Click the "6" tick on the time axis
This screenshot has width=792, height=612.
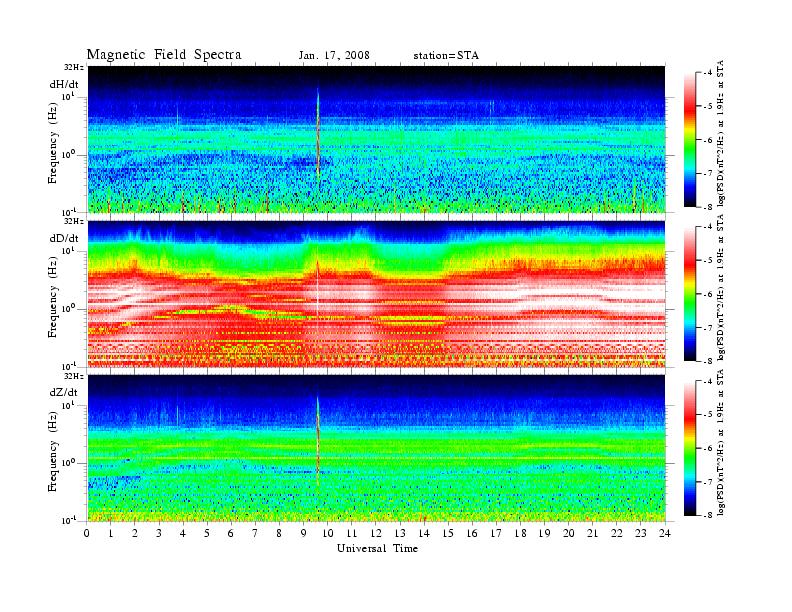point(231,533)
